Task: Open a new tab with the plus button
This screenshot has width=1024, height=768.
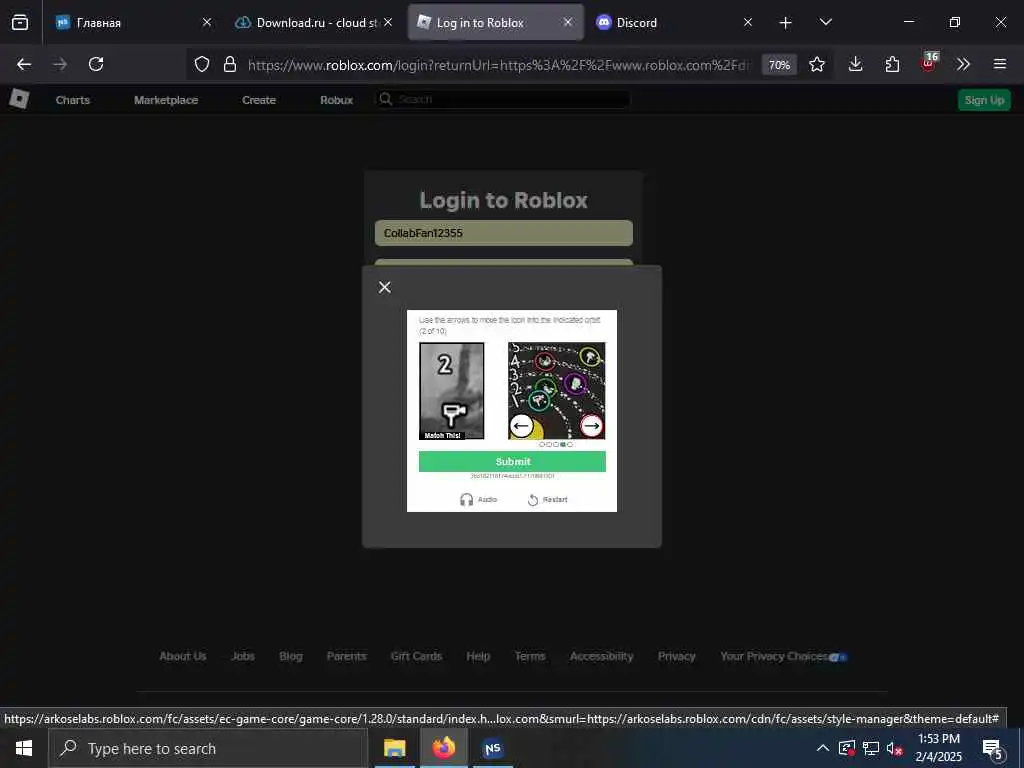Action: click(786, 23)
